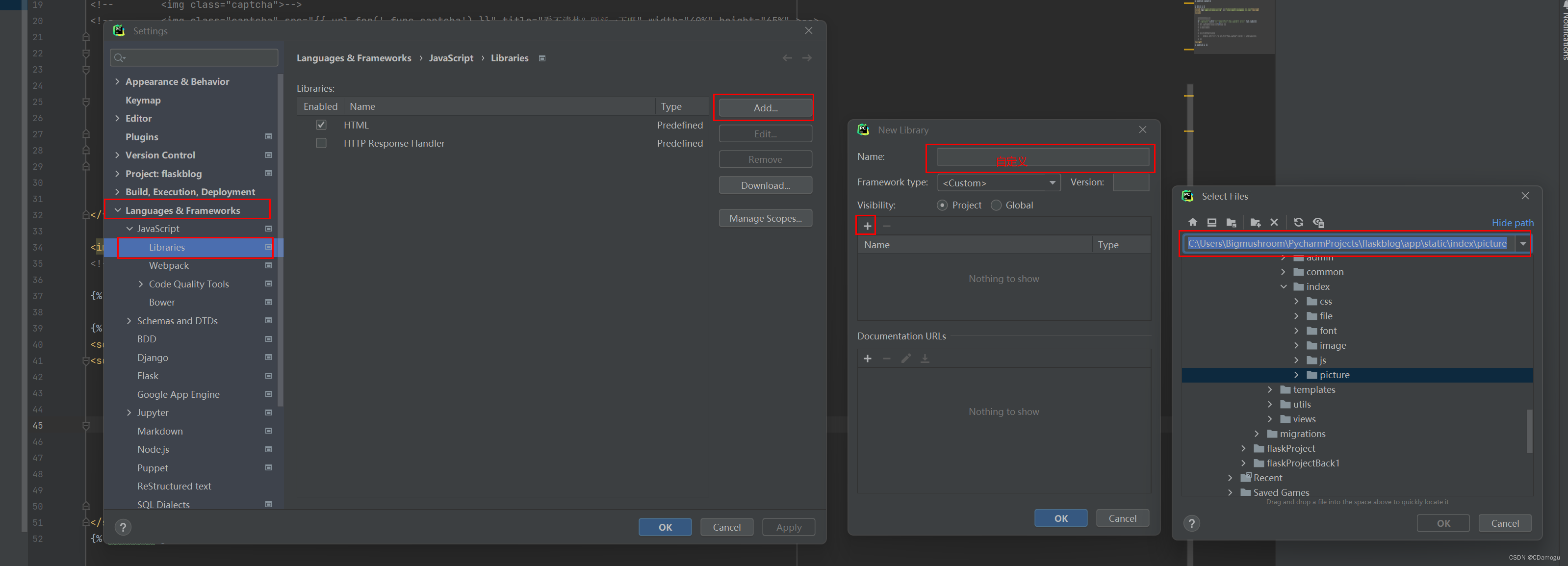Expand the templates folder in file tree

coord(1270,389)
